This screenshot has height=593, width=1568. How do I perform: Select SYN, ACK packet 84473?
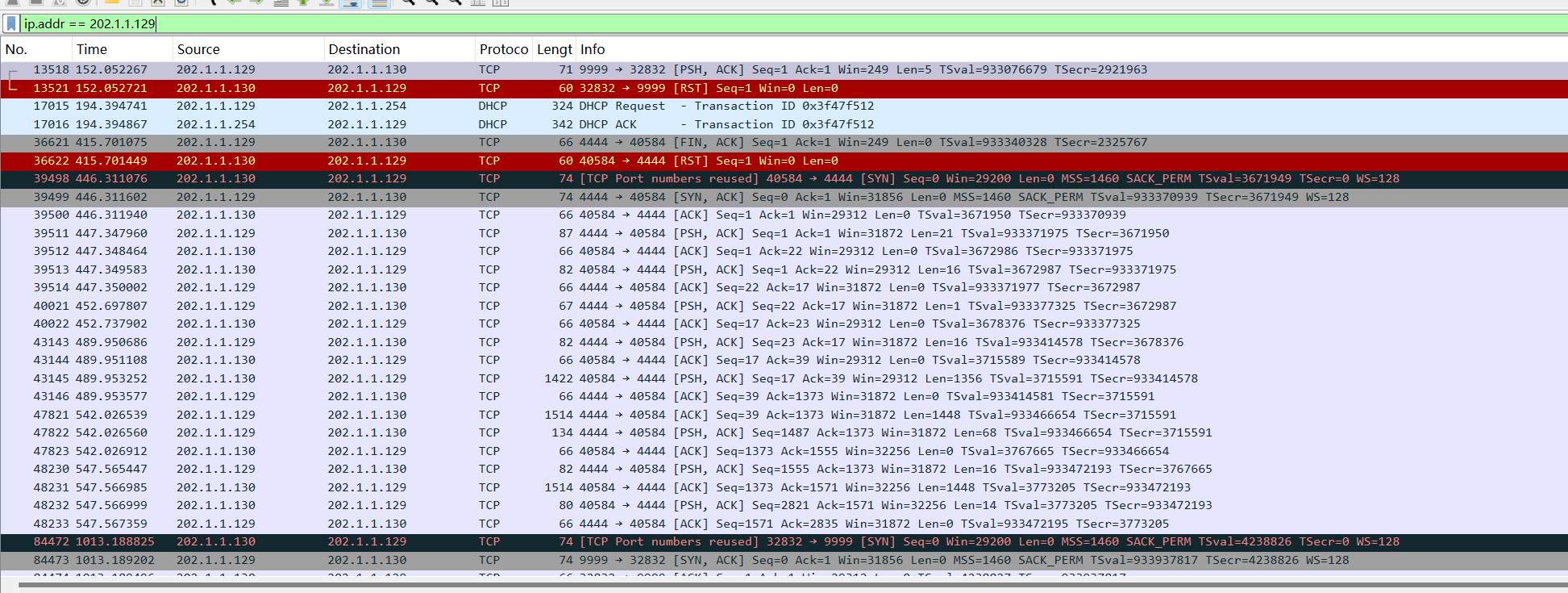784,560
